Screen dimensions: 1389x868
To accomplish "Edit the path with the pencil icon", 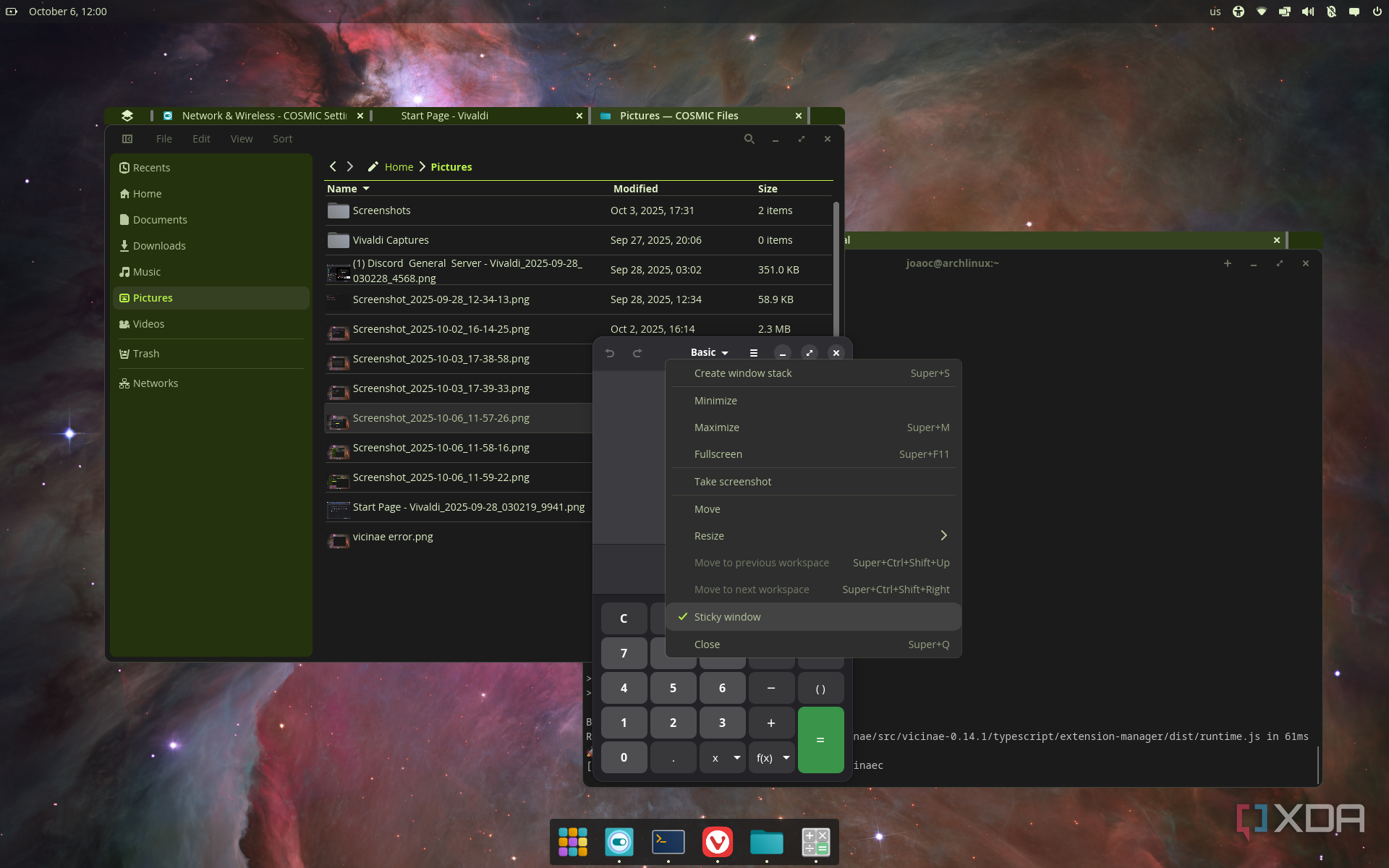I will pos(373,167).
